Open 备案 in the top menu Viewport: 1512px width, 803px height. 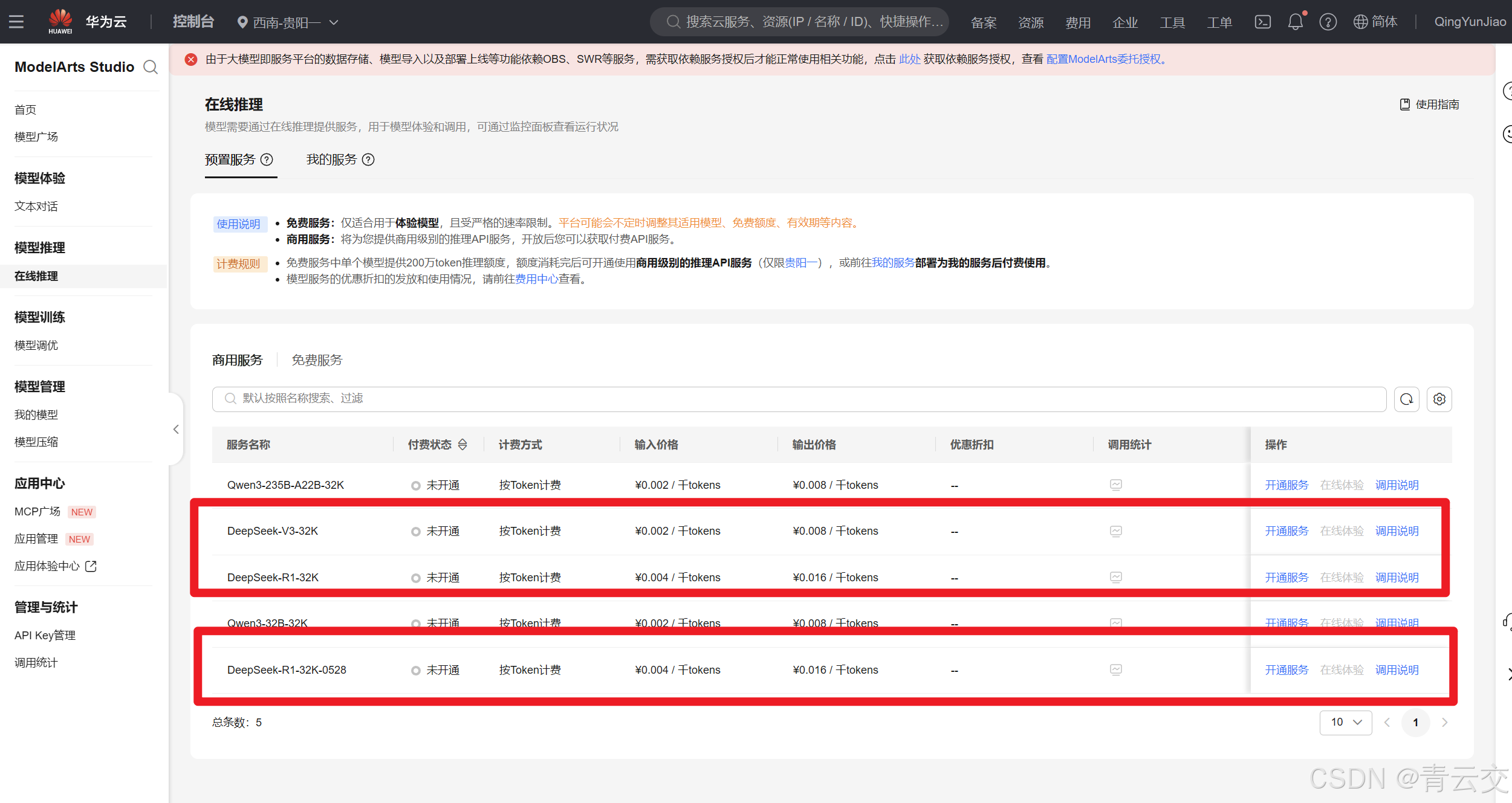(984, 22)
